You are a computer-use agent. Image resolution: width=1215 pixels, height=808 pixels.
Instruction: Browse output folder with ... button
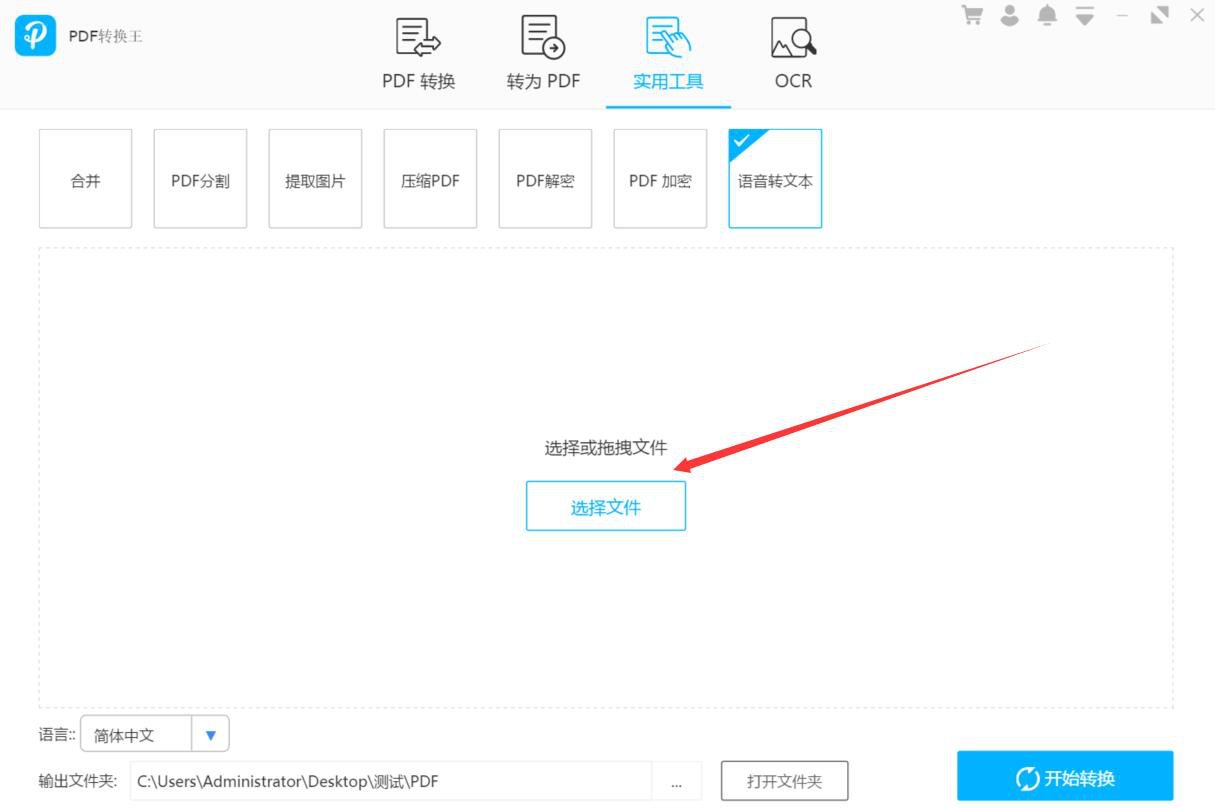point(677,781)
